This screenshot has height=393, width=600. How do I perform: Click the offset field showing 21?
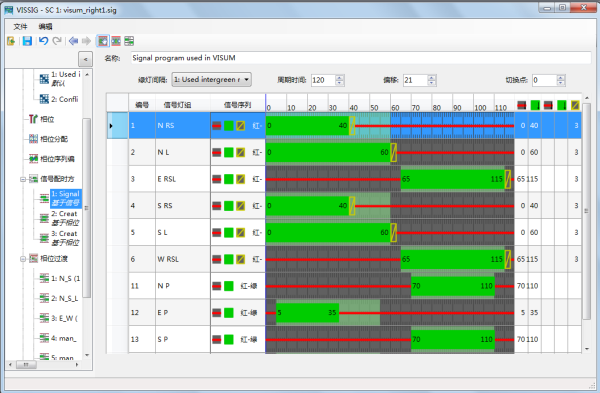point(415,80)
